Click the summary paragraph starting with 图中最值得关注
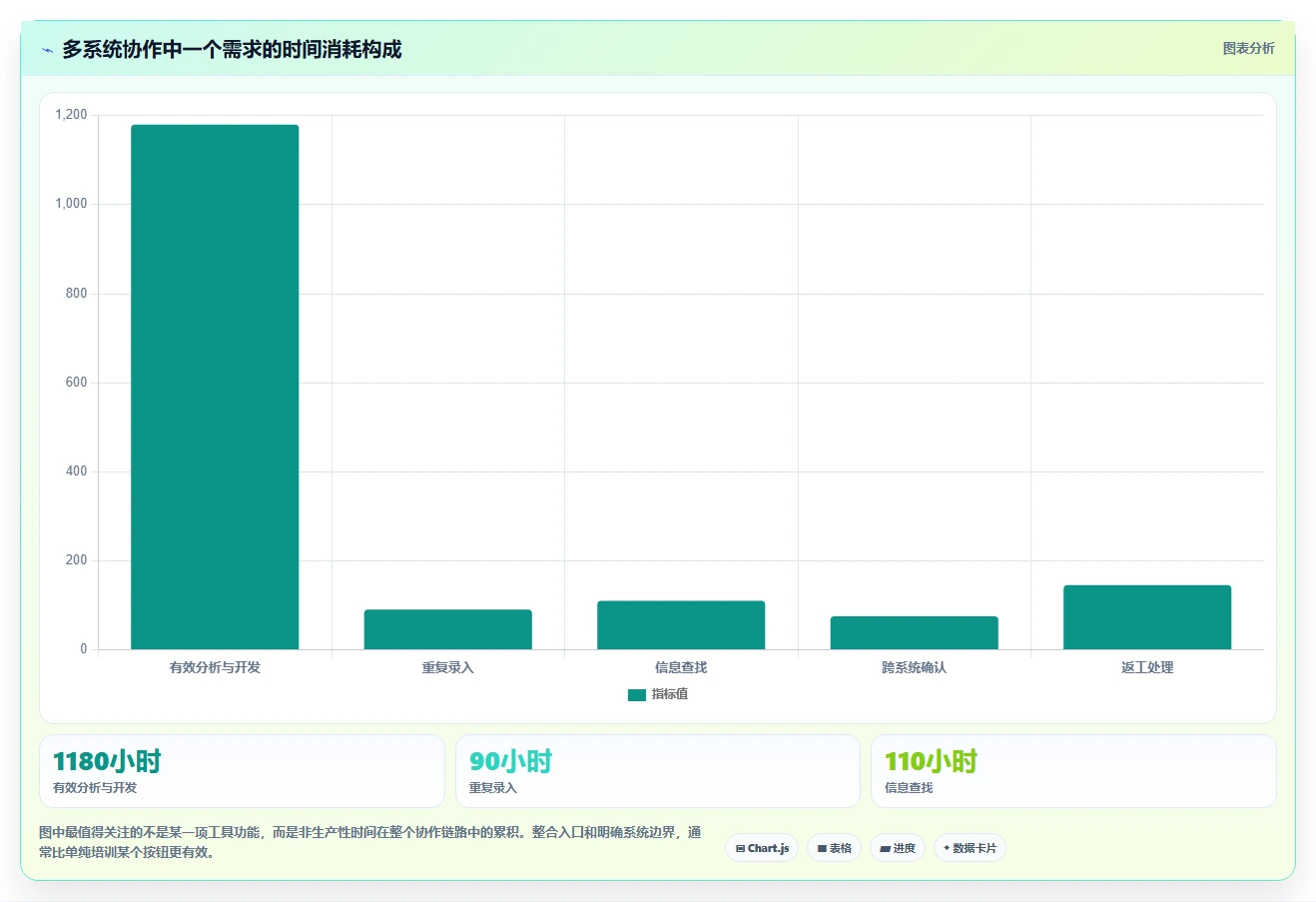This screenshot has height=902, width=1316. [370, 842]
